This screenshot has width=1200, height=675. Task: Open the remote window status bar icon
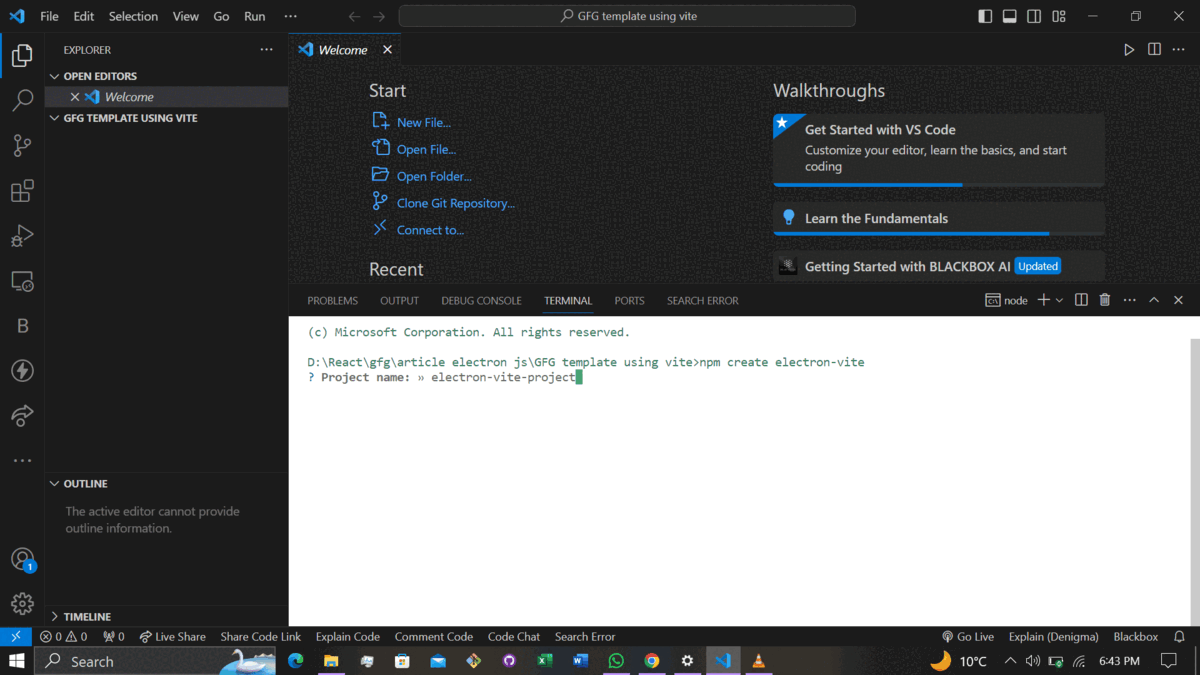click(x=16, y=636)
